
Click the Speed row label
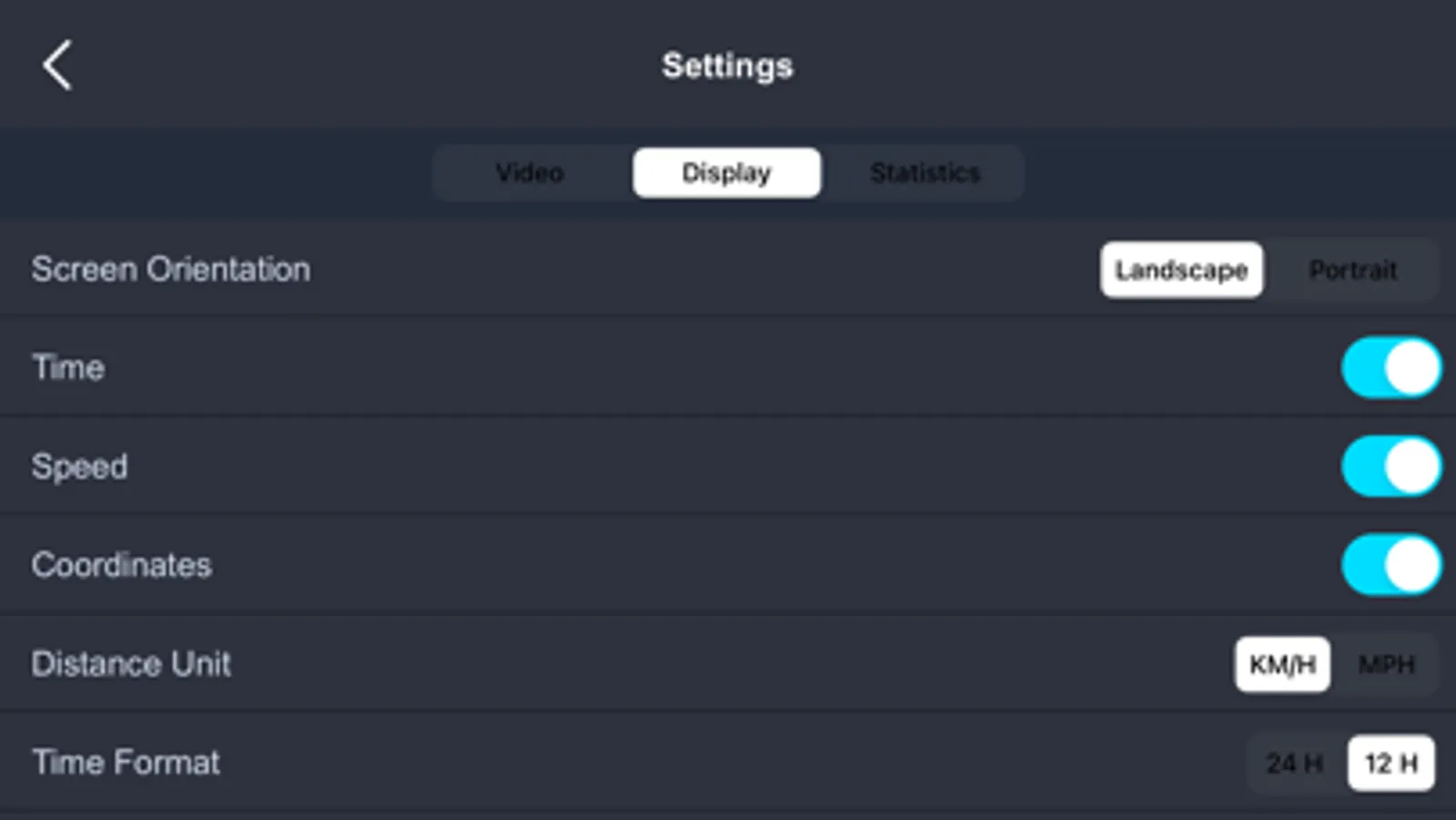[80, 466]
